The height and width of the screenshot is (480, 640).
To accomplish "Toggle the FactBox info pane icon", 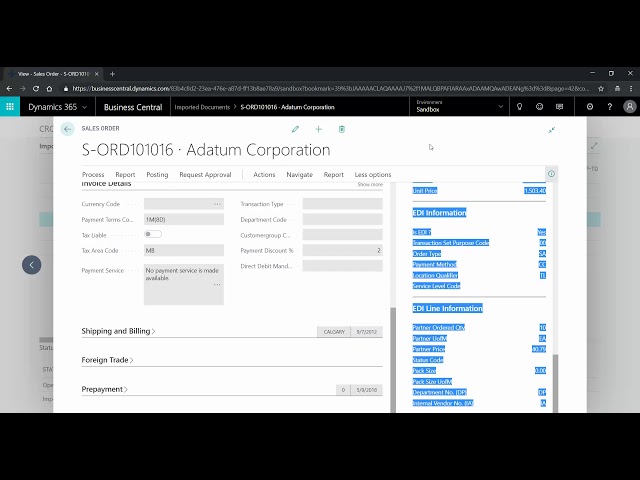I will tap(551, 174).
